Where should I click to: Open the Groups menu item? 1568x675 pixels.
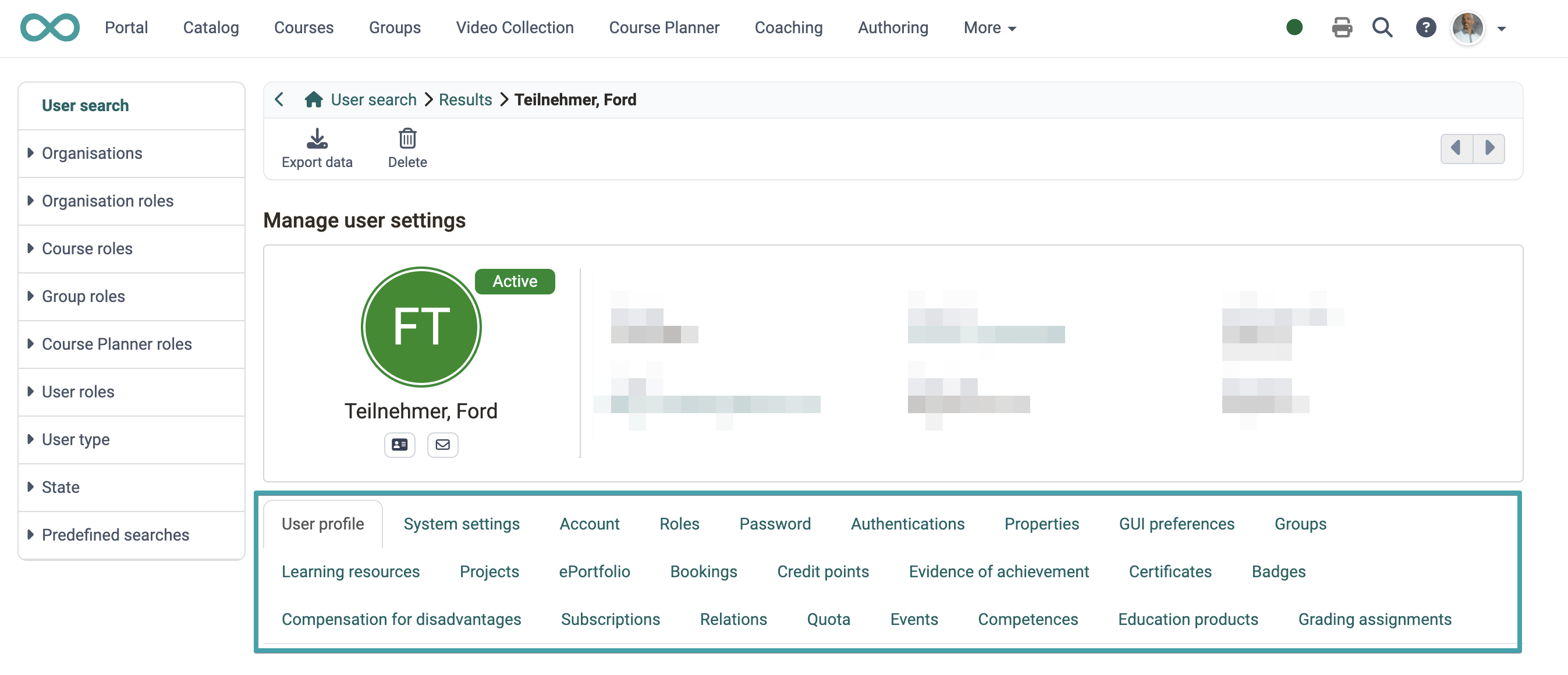click(395, 27)
